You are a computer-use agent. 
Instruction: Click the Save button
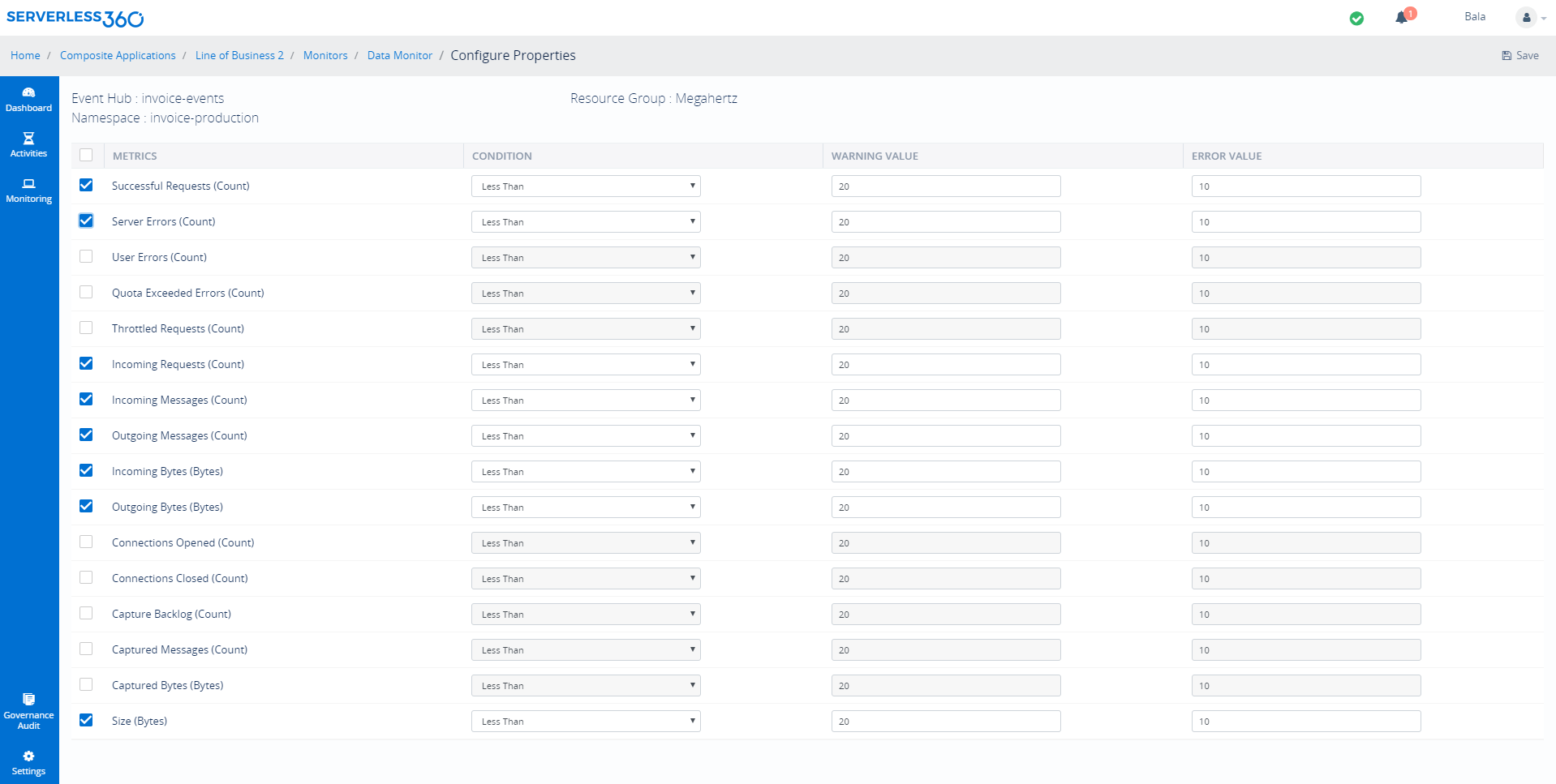[1519, 55]
